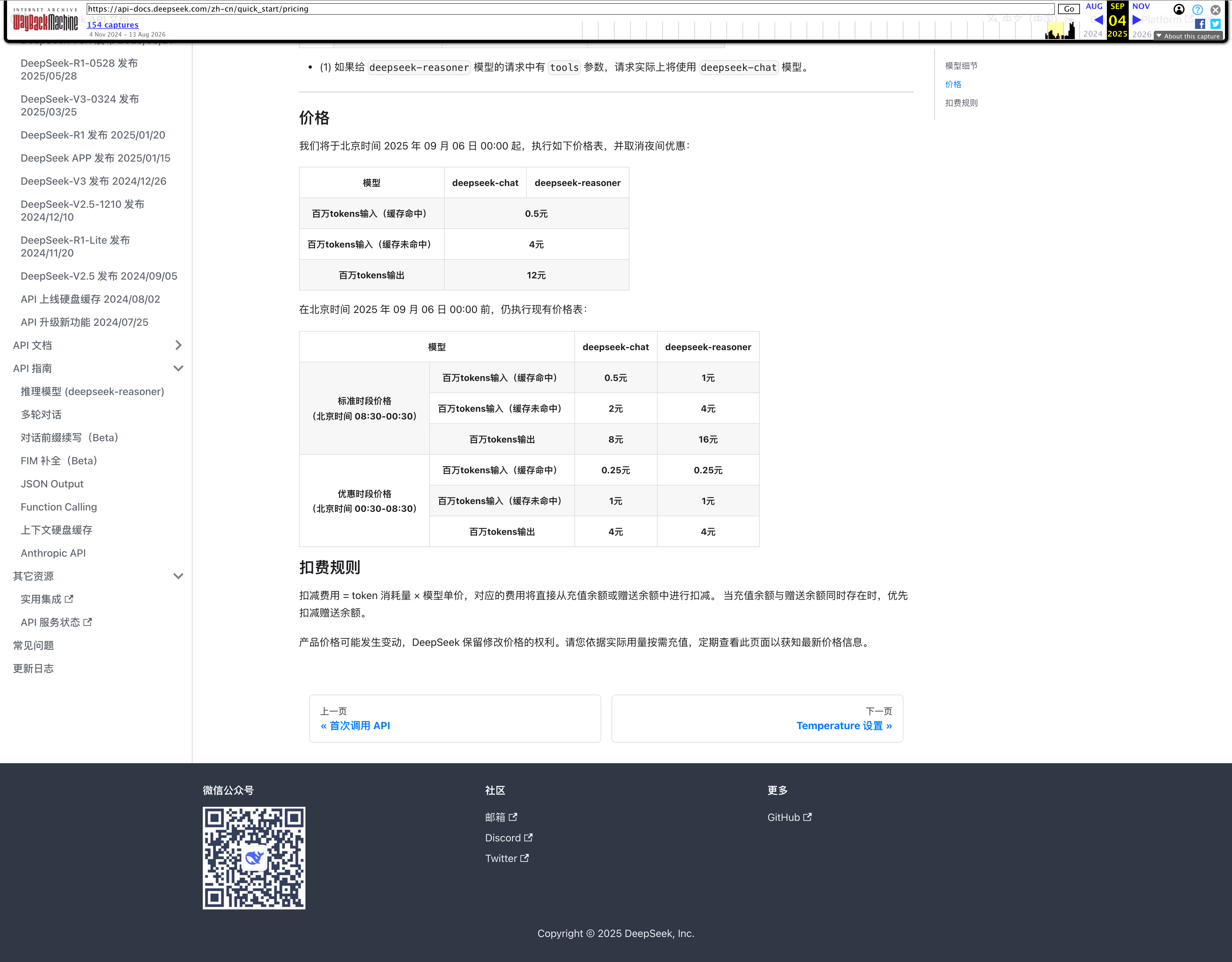The width and height of the screenshot is (1232, 962).
Task: Go to next page Temperature 设置
Action: 757,718
